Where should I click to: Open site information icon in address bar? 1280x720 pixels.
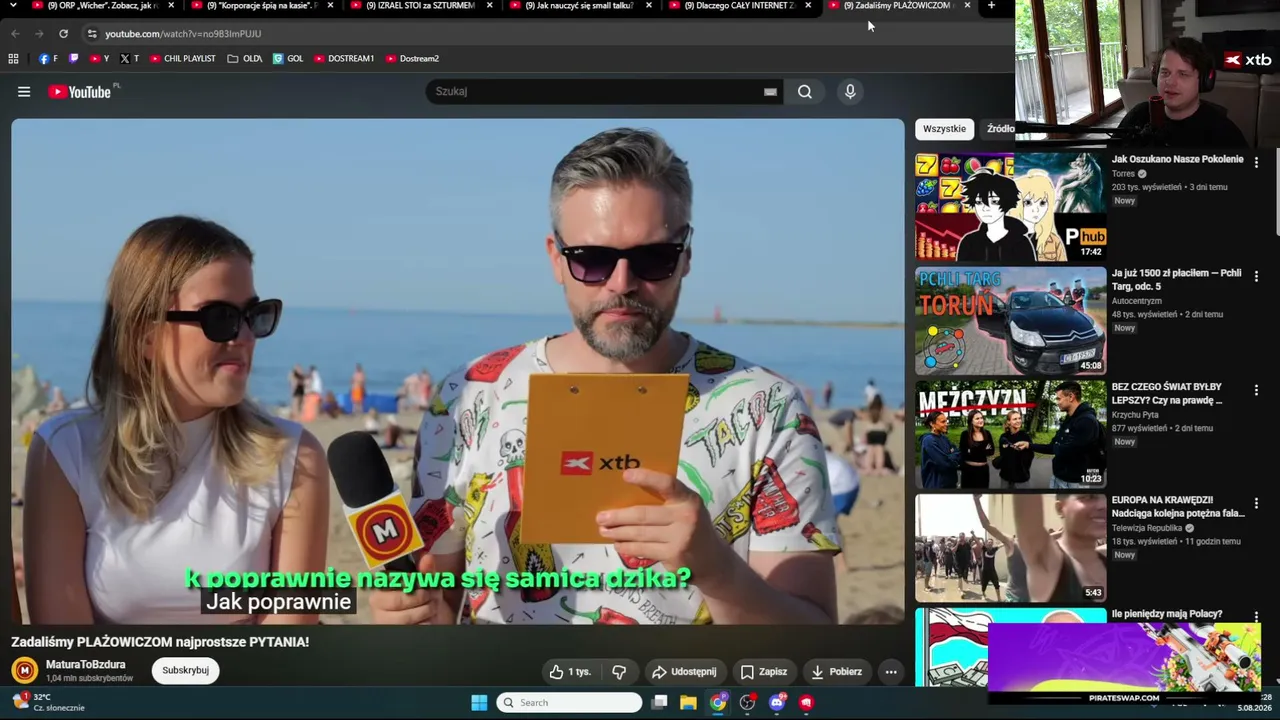pos(92,34)
